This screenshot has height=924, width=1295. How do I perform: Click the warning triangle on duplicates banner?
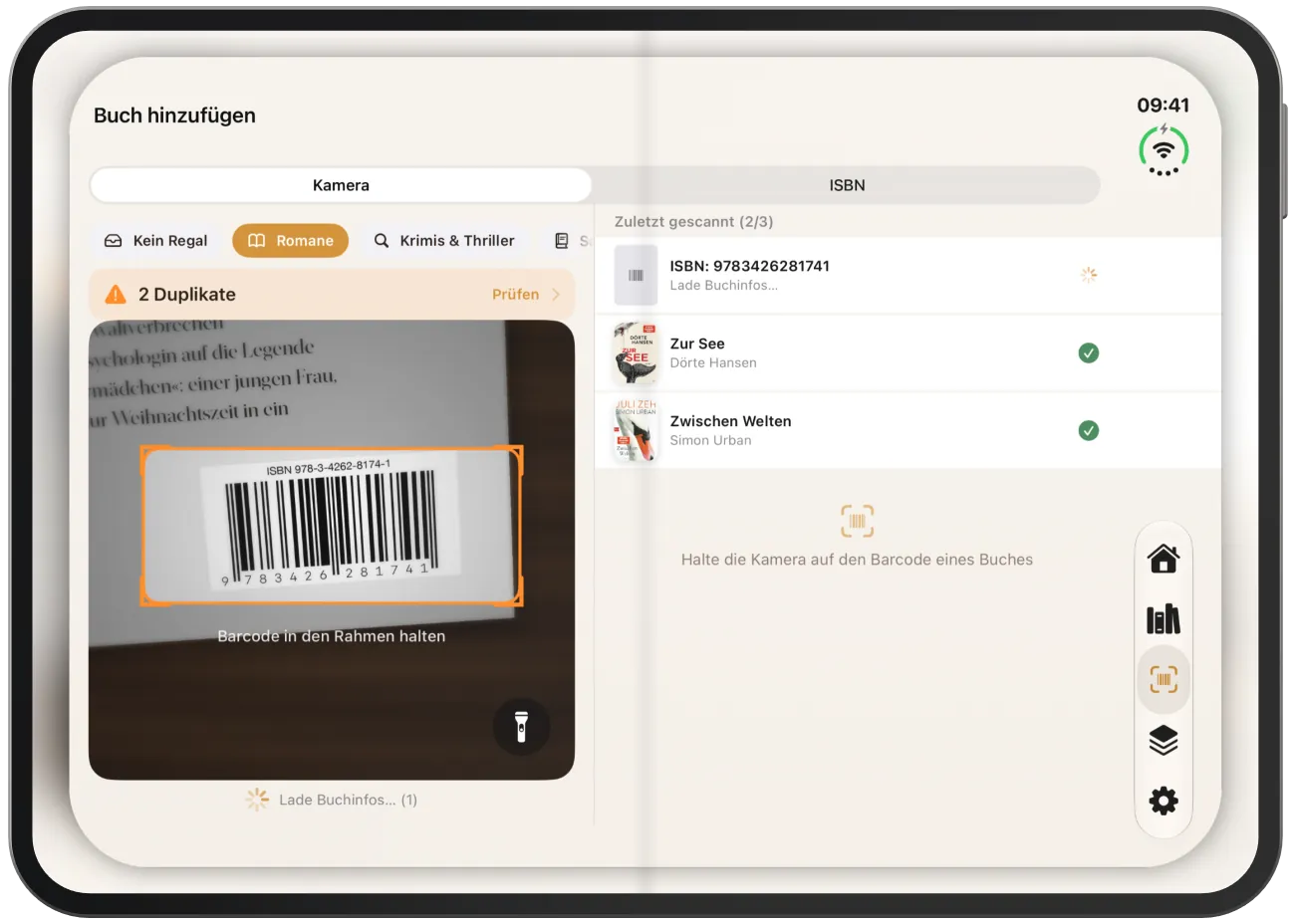pyautogui.click(x=116, y=295)
